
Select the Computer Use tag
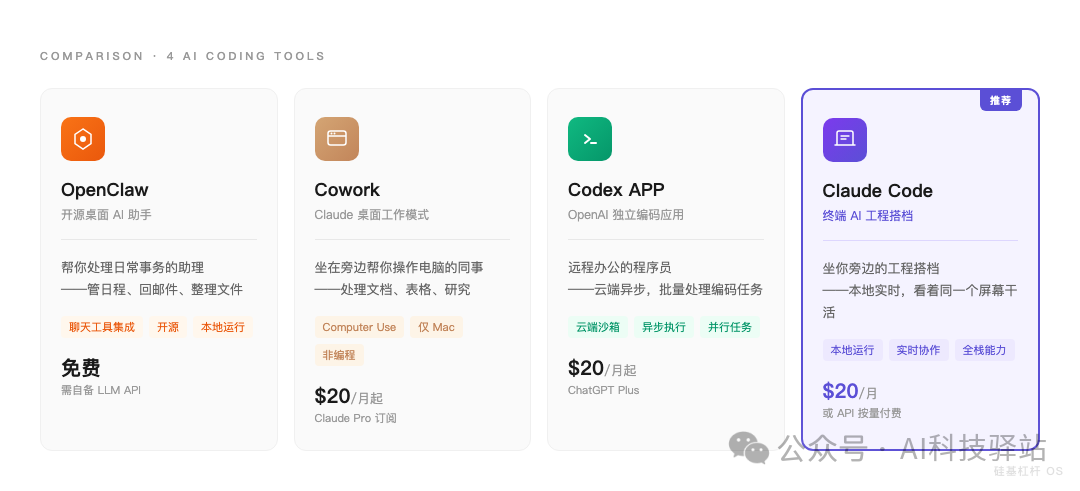(359, 327)
